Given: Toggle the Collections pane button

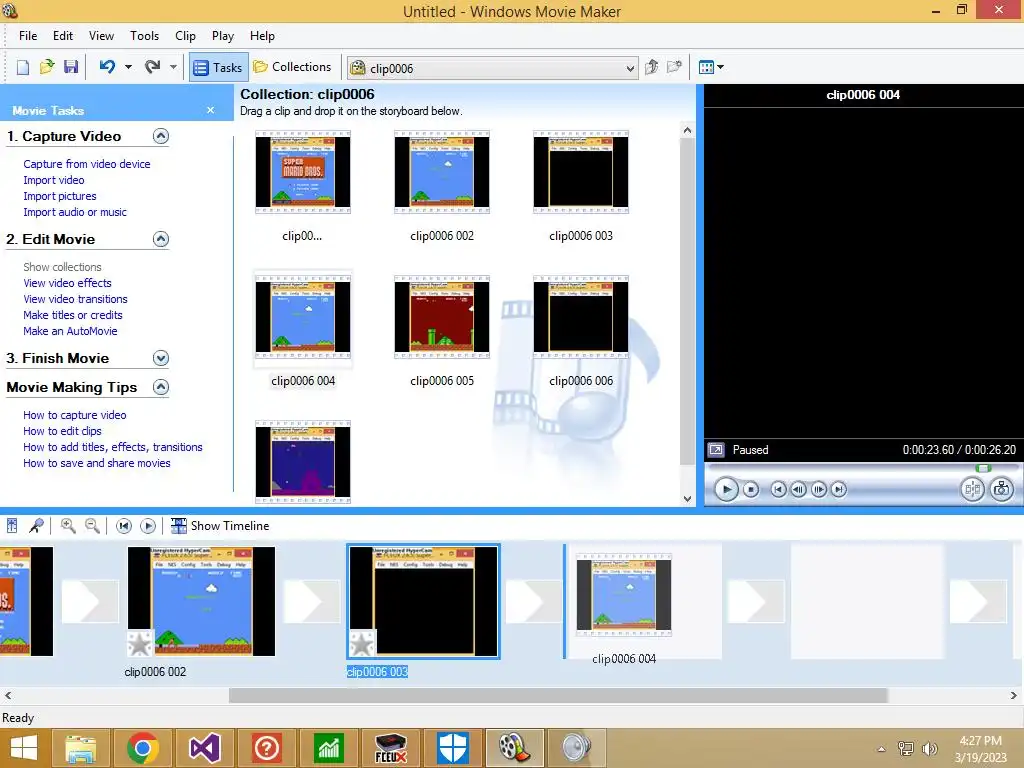Looking at the screenshot, I should coord(292,67).
